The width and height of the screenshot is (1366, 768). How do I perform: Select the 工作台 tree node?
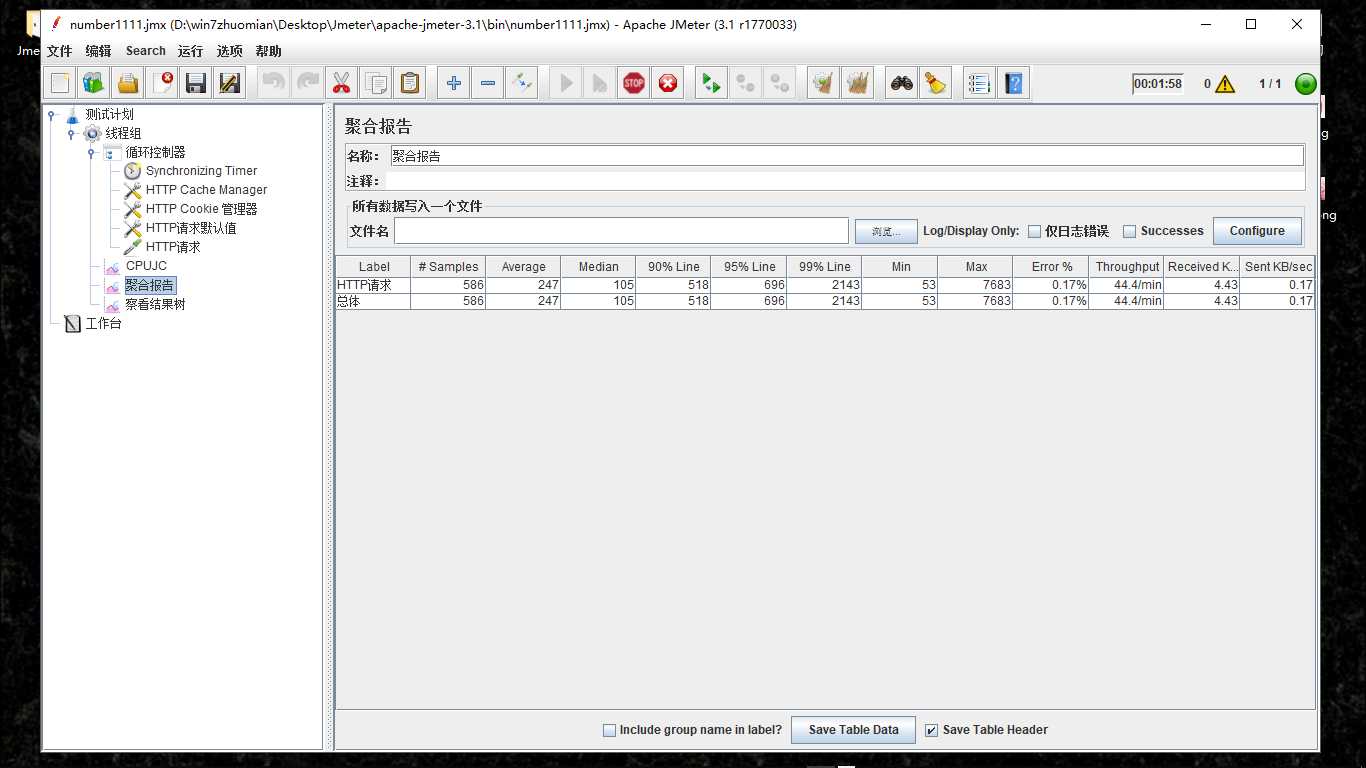103,324
